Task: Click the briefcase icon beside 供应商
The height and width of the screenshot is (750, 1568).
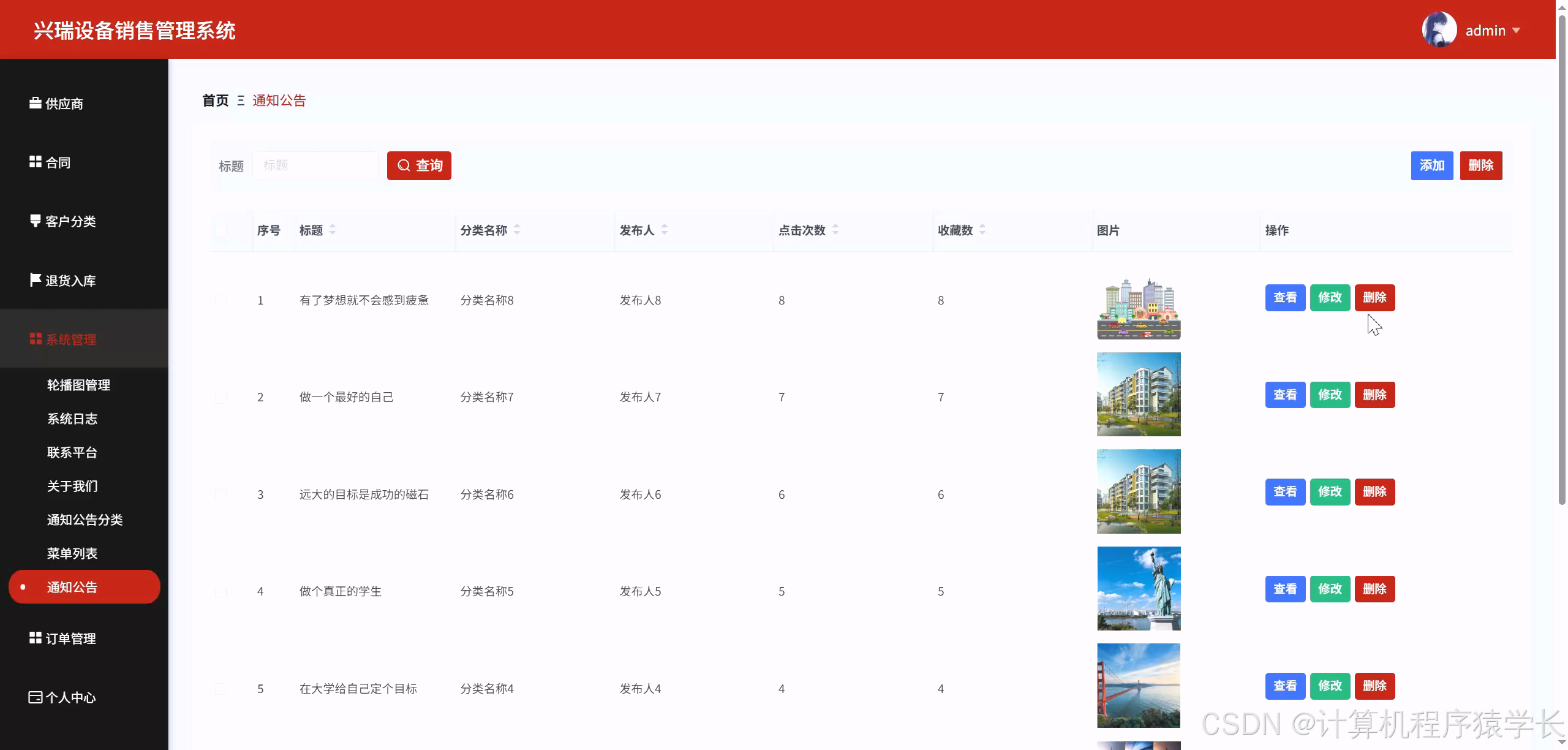Action: coord(36,103)
